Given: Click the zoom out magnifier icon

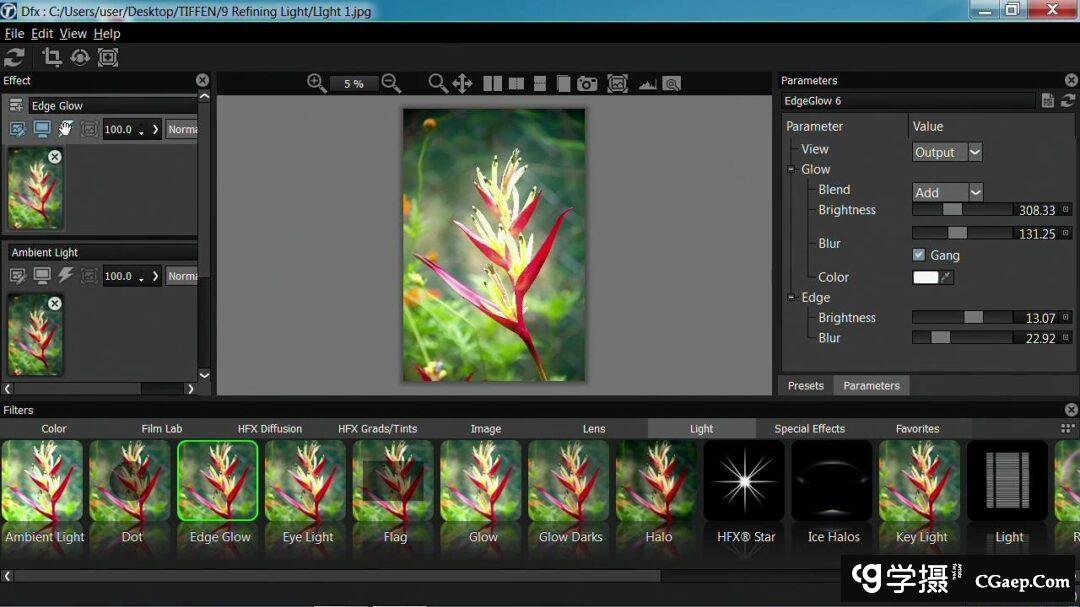Looking at the screenshot, I should 391,83.
